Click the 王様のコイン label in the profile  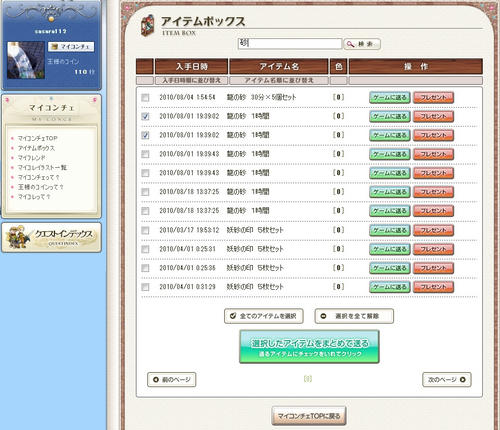(x=63, y=62)
